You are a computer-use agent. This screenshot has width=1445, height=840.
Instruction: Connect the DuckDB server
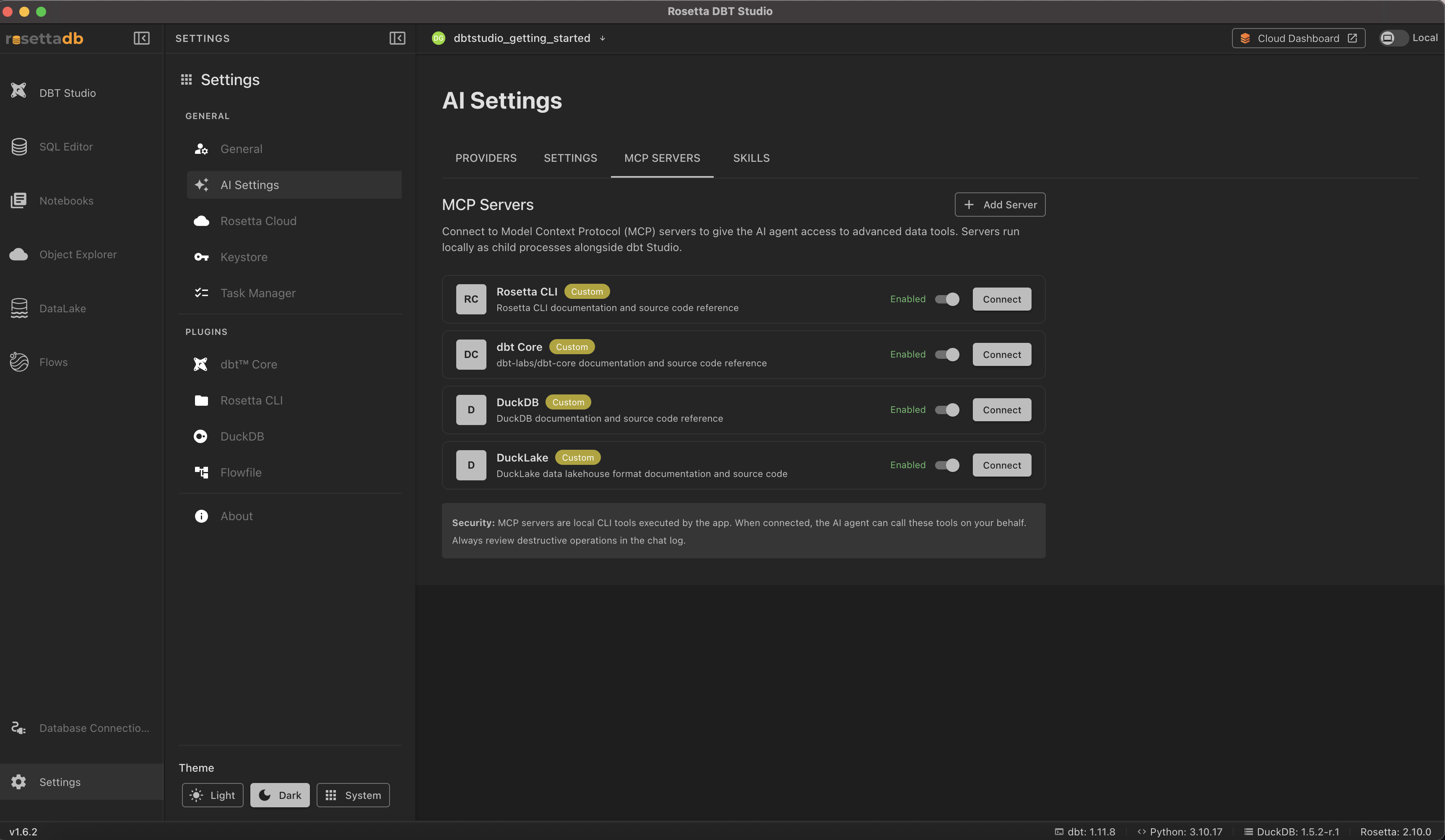pos(1002,410)
